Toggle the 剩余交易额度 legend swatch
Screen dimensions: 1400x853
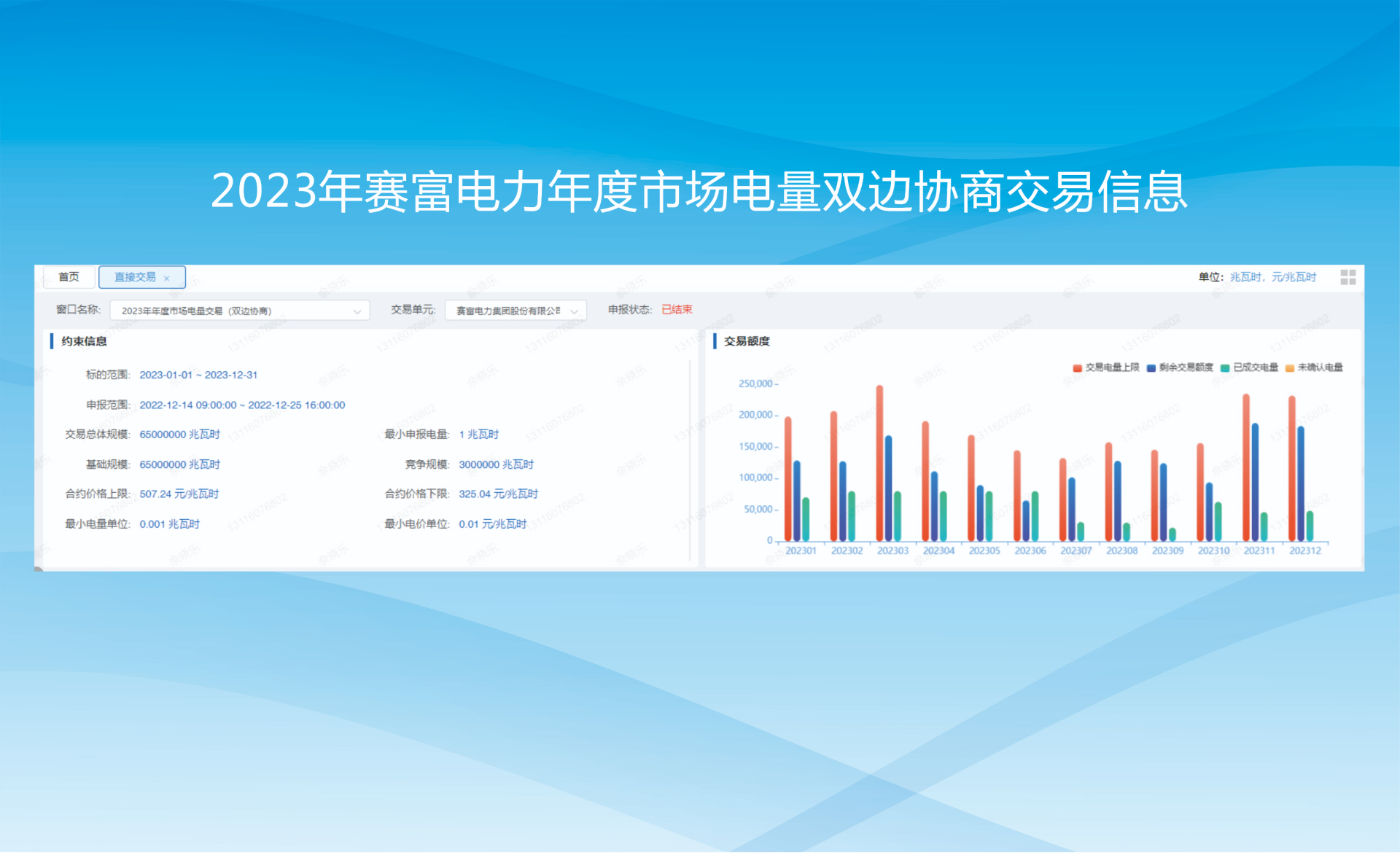click(1151, 368)
